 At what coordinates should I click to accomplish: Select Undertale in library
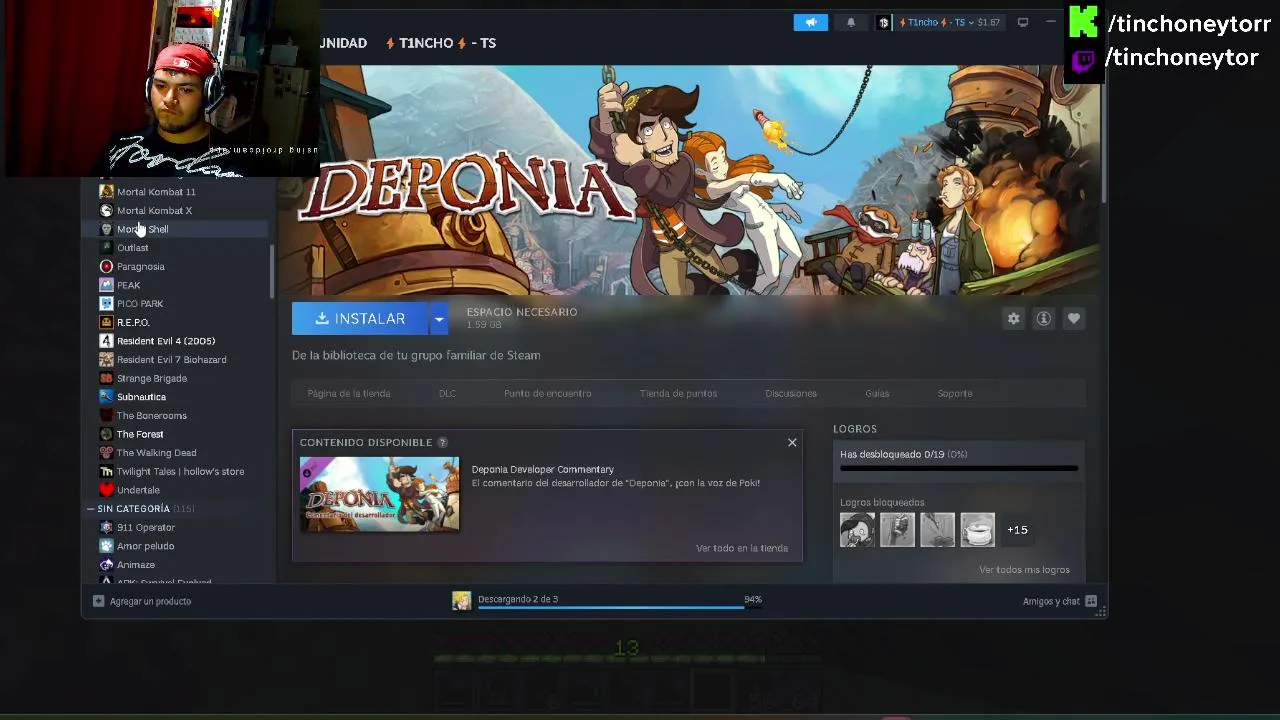click(x=138, y=490)
